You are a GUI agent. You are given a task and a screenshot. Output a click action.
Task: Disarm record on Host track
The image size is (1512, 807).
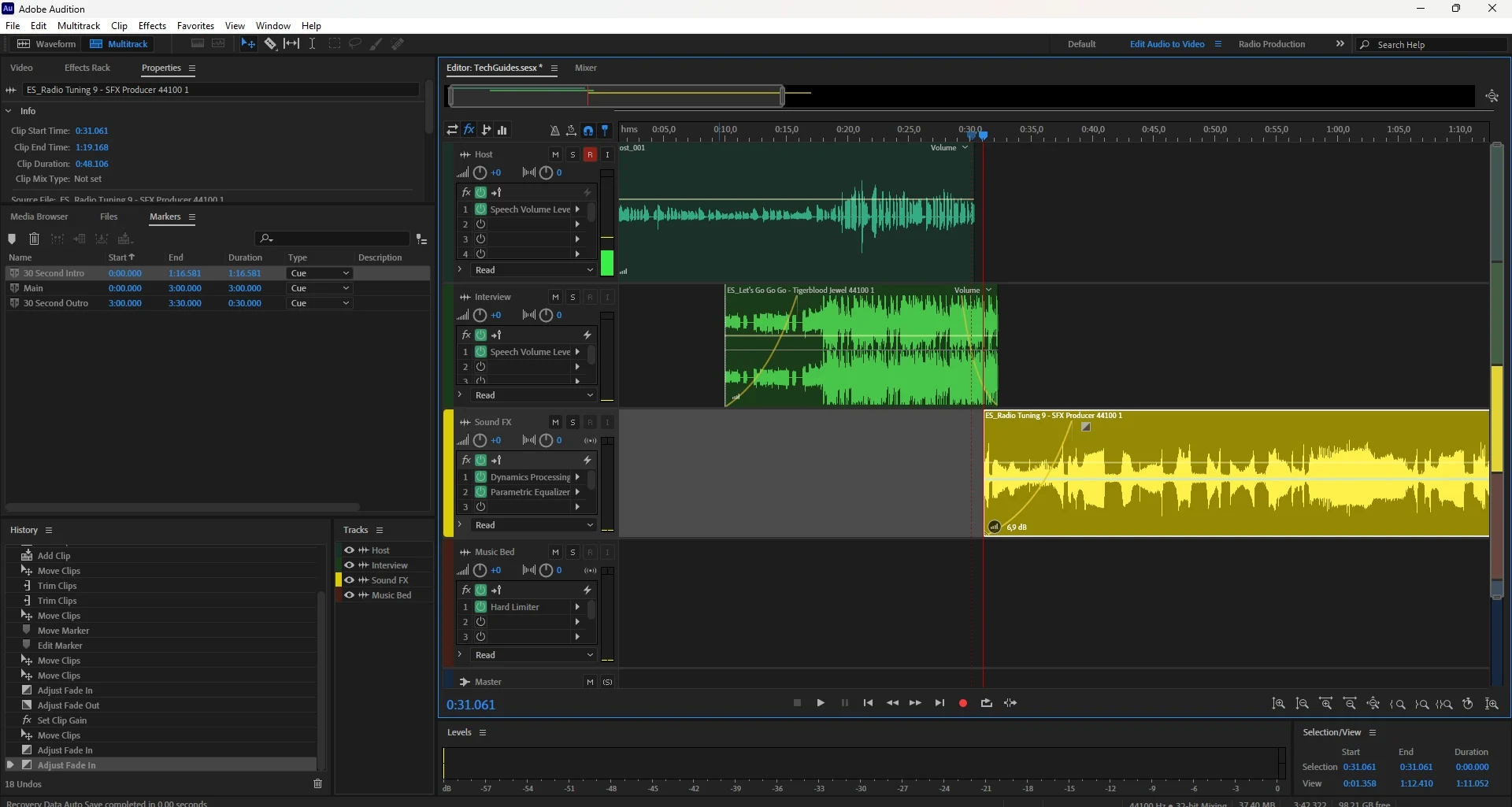(x=590, y=154)
